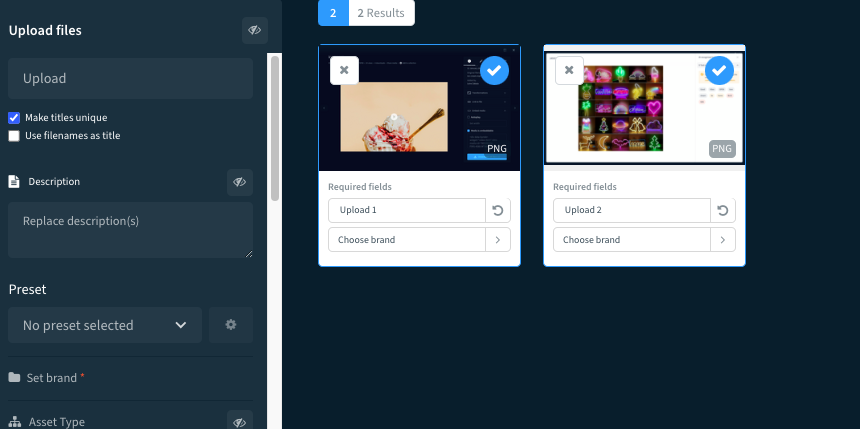Click the arrow next to Upload 2 brand
This screenshot has width=860, height=429.
(723, 240)
